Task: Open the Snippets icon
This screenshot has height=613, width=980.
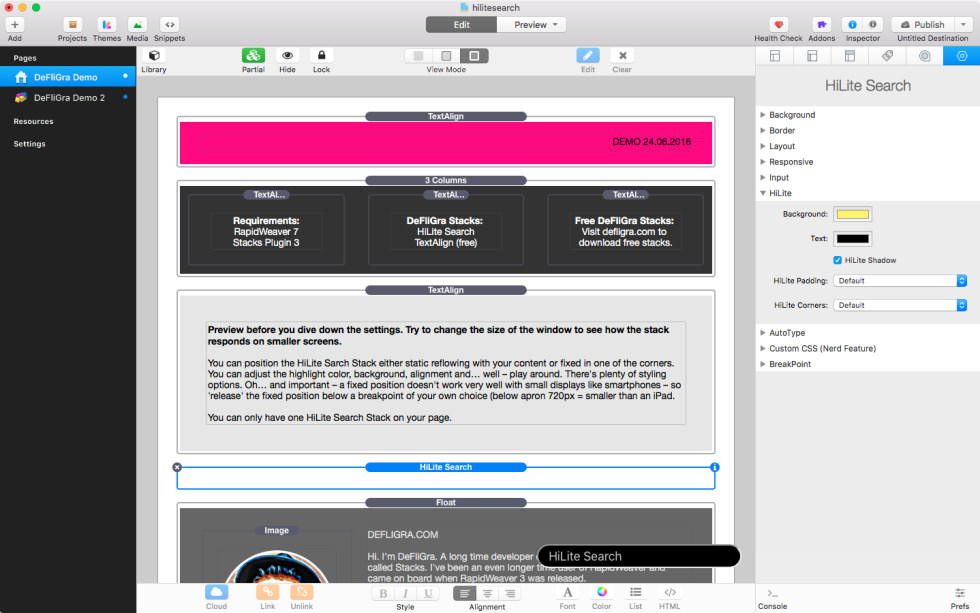Action: [x=169, y=24]
